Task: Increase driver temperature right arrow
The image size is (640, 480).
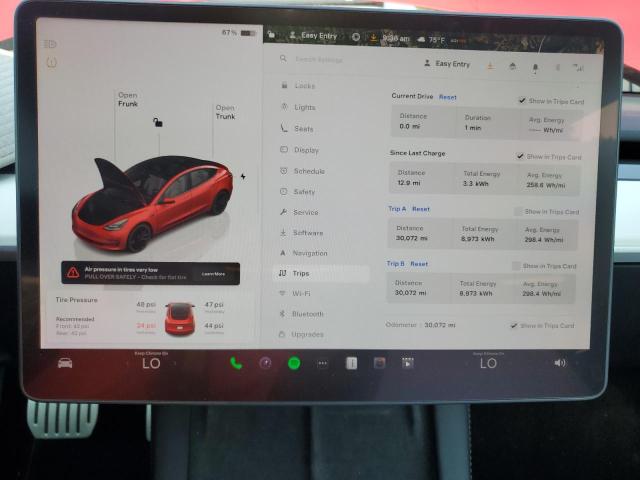Action: (175, 363)
